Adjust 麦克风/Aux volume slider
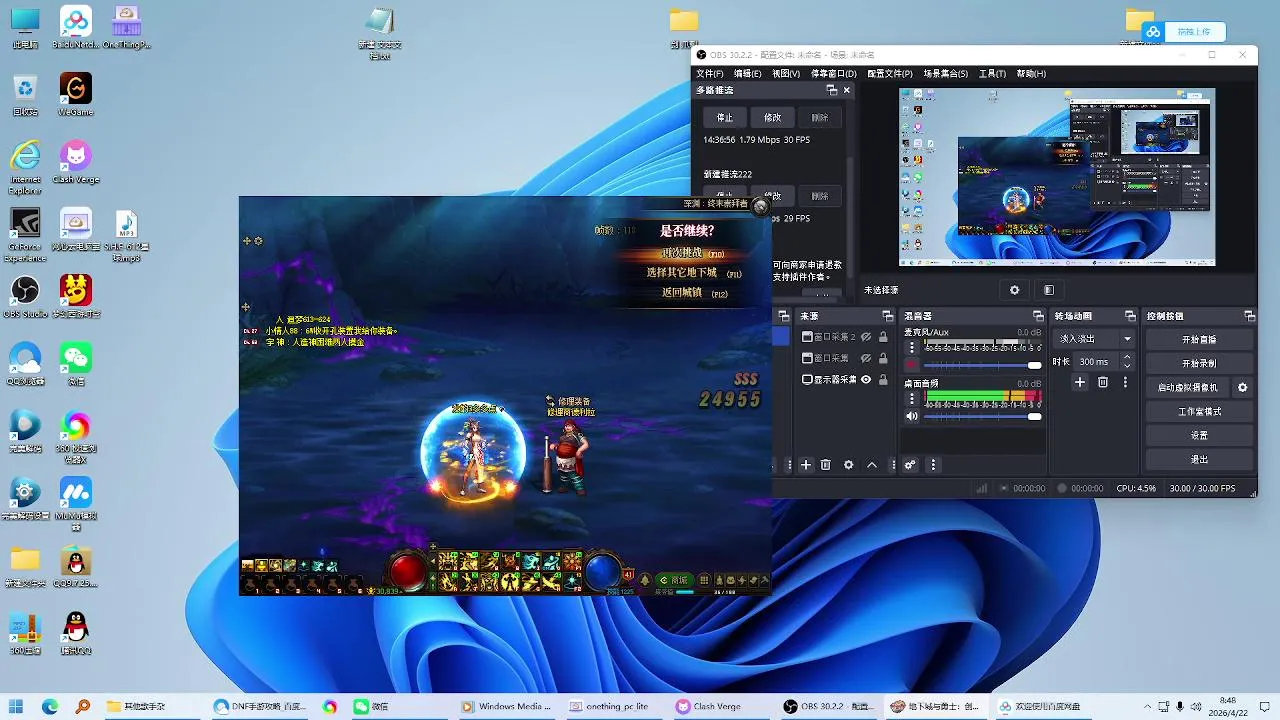This screenshot has width=1280, height=720. pyautogui.click(x=982, y=365)
